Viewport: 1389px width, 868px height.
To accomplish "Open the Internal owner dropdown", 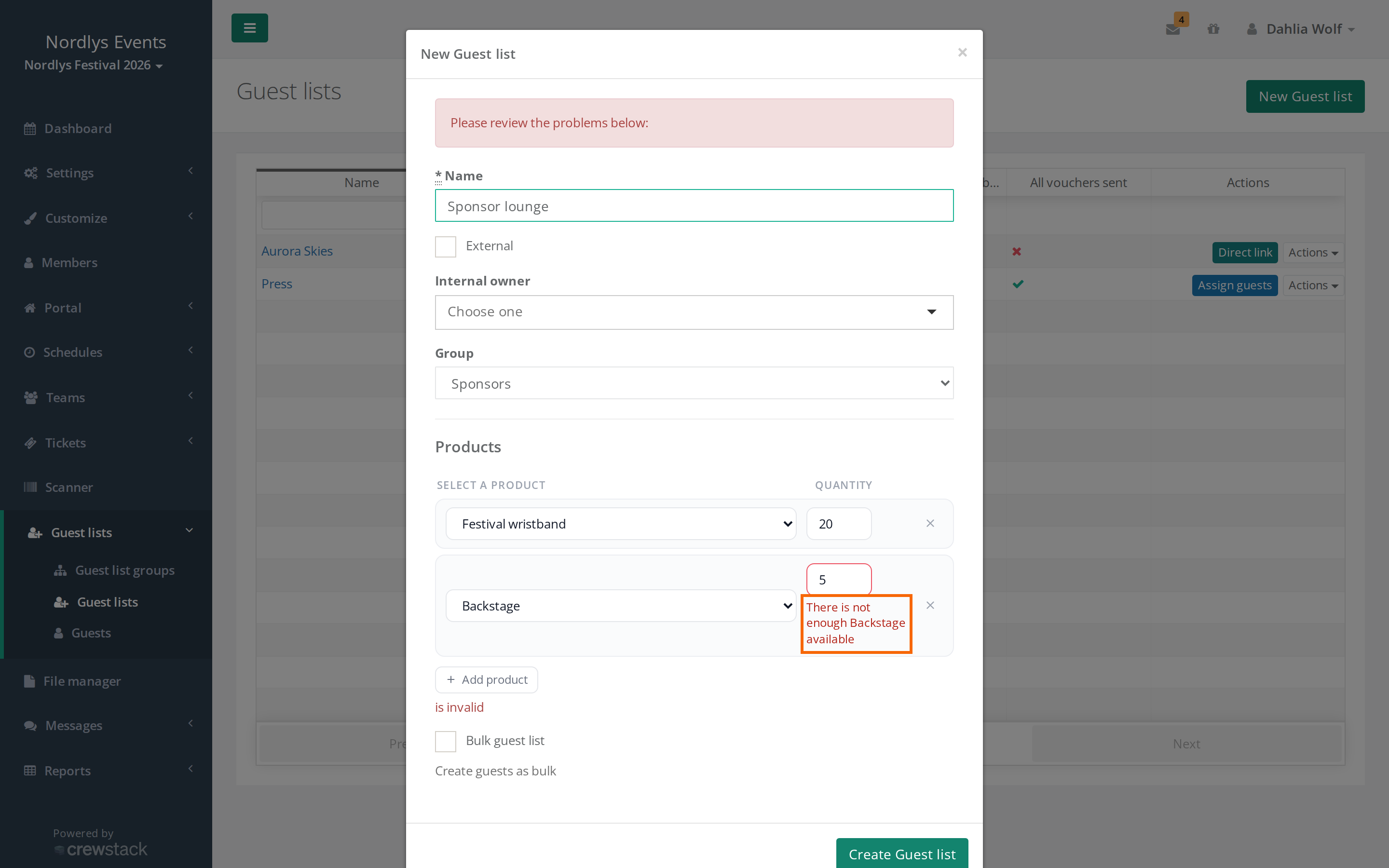I will (x=694, y=312).
